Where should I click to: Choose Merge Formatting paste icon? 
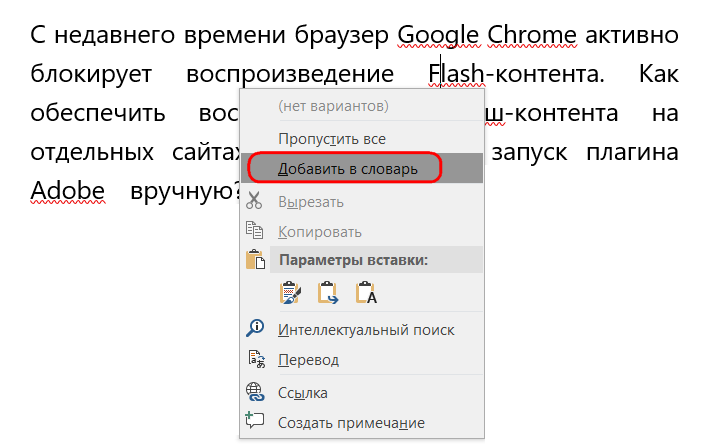pyautogui.click(x=327, y=293)
